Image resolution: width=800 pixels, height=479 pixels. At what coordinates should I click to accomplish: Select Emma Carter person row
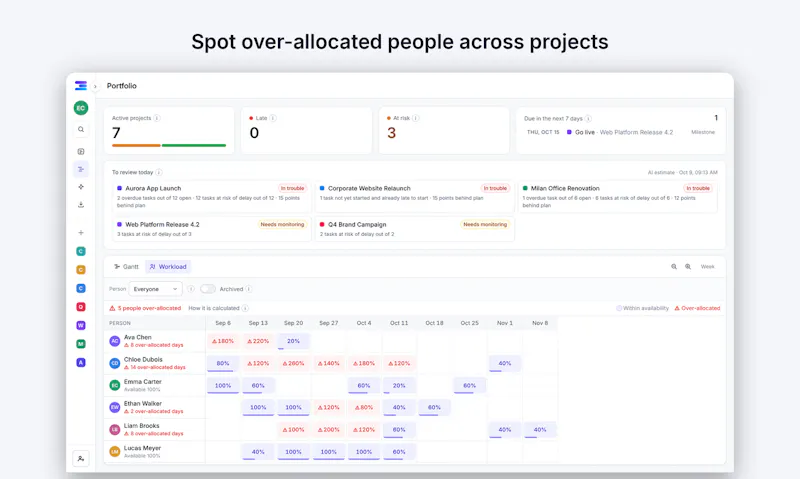pos(155,385)
